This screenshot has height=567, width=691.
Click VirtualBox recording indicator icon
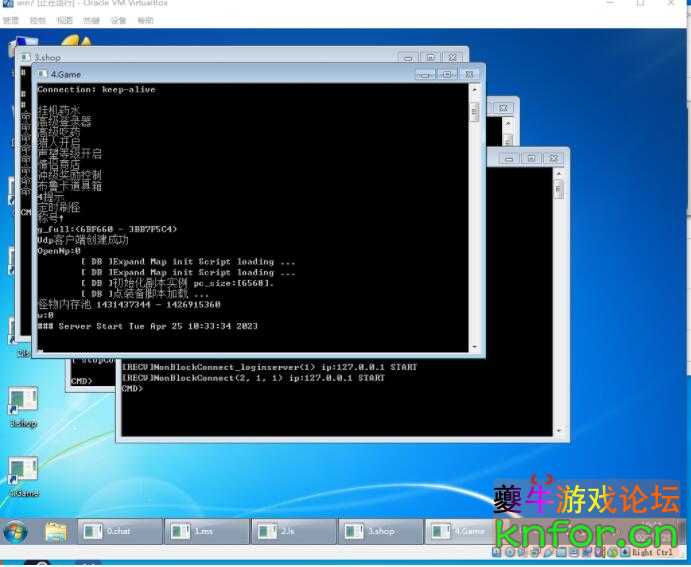coord(586,552)
